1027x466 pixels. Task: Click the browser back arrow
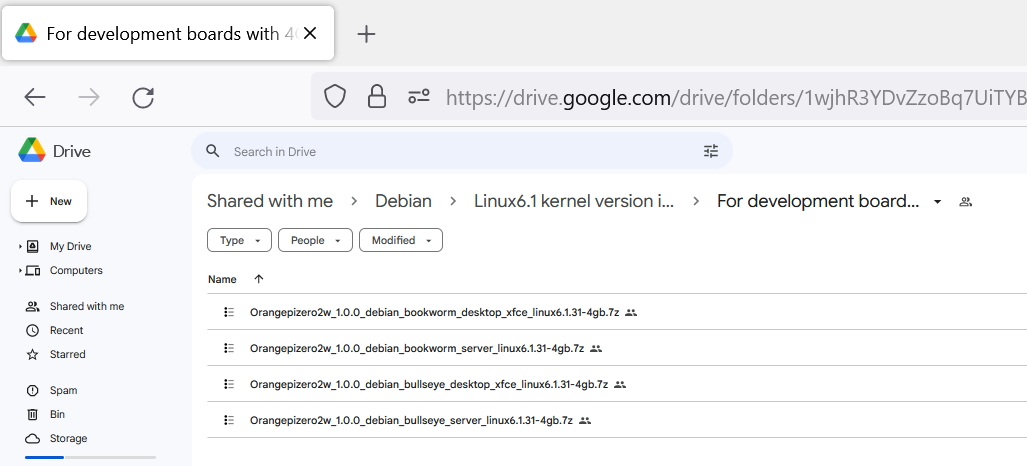tap(35, 98)
